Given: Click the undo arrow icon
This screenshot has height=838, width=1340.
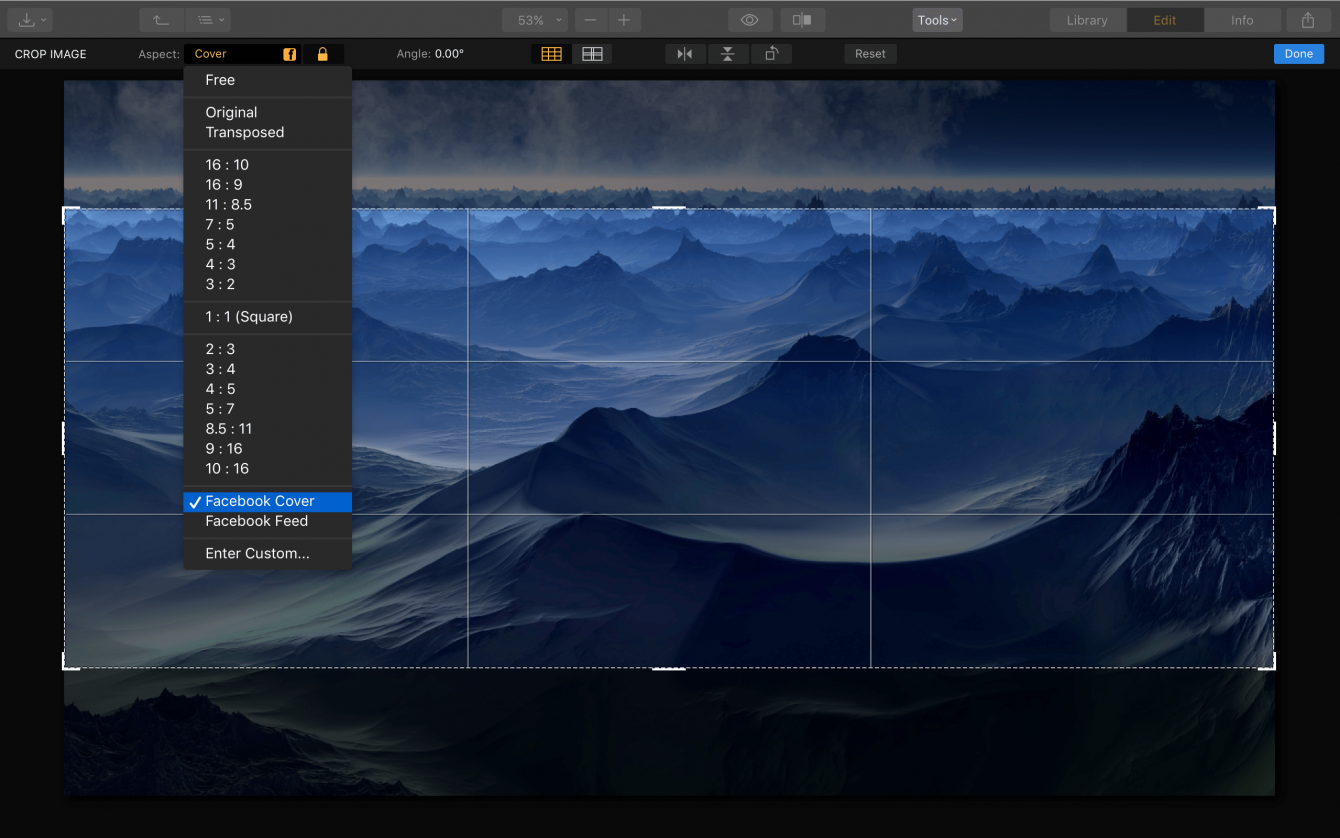Looking at the screenshot, I should (160, 19).
